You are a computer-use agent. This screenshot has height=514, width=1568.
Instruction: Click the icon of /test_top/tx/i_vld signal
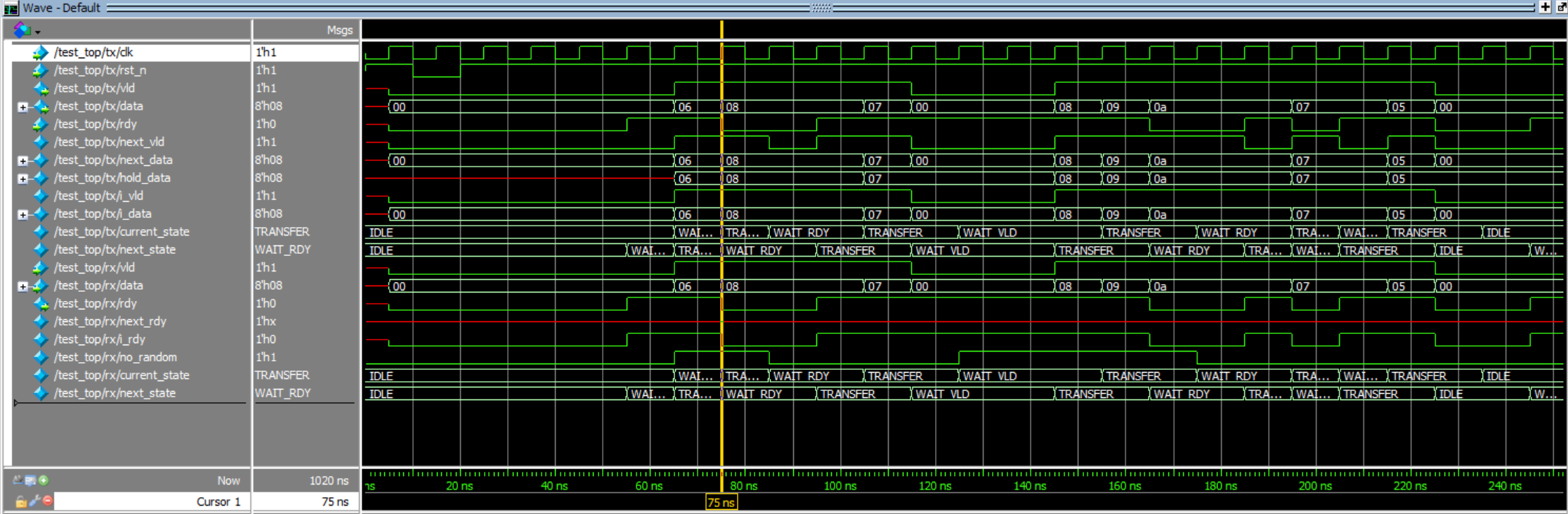click(41, 195)
